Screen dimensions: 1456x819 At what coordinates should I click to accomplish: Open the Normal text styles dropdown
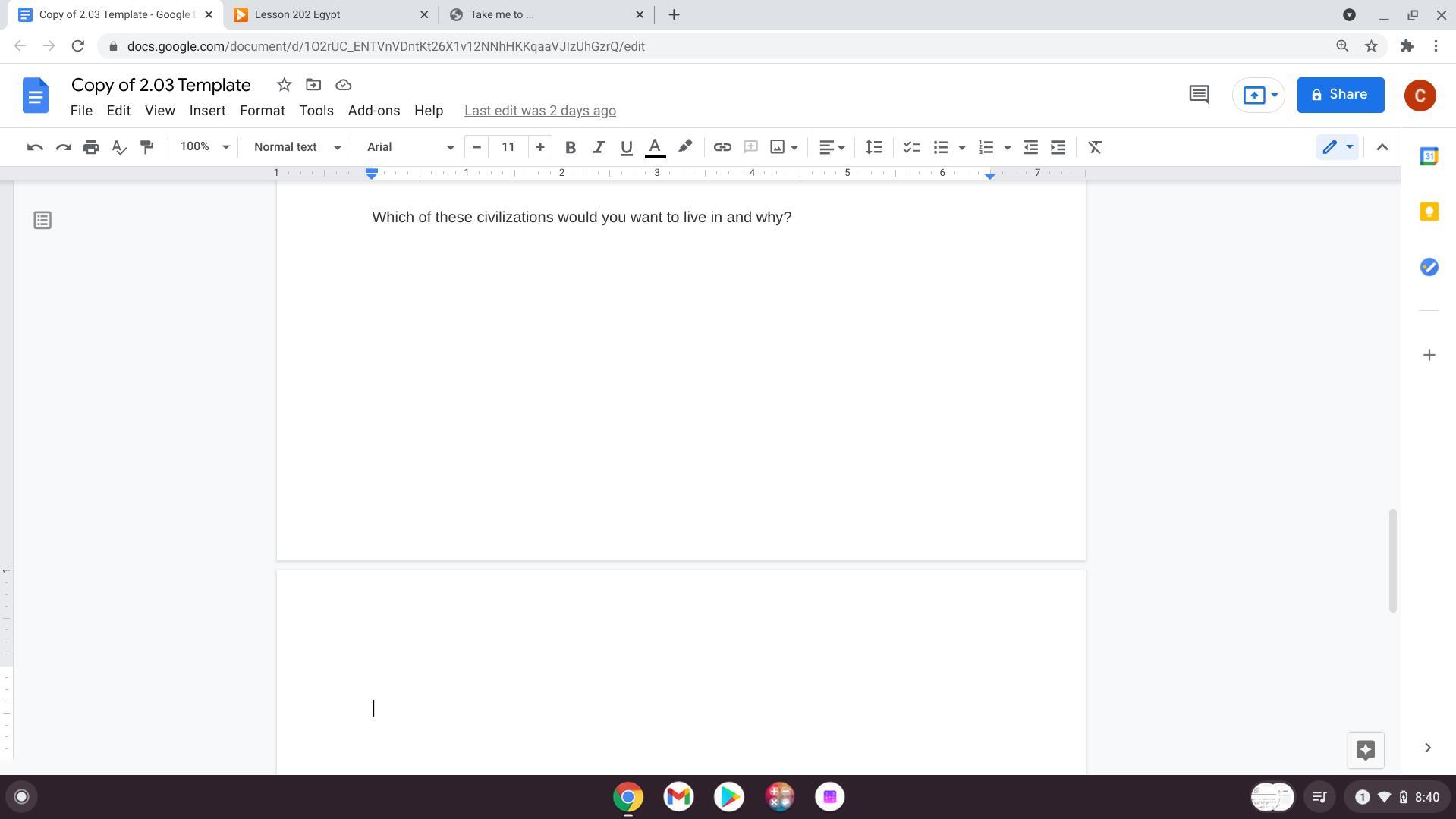[x=297, y=147]
